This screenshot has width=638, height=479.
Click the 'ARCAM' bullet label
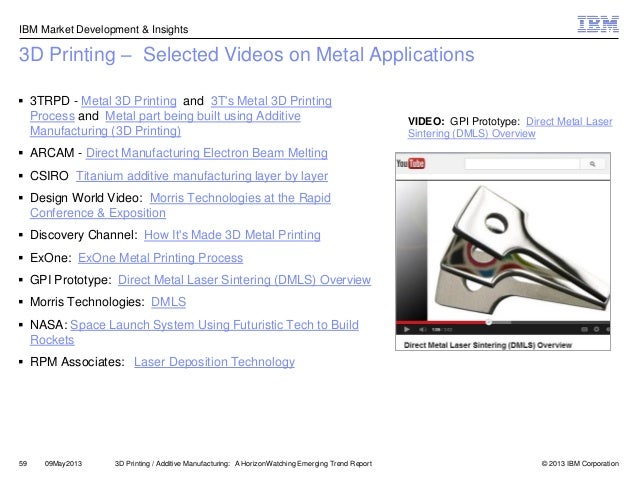point(52,153)
